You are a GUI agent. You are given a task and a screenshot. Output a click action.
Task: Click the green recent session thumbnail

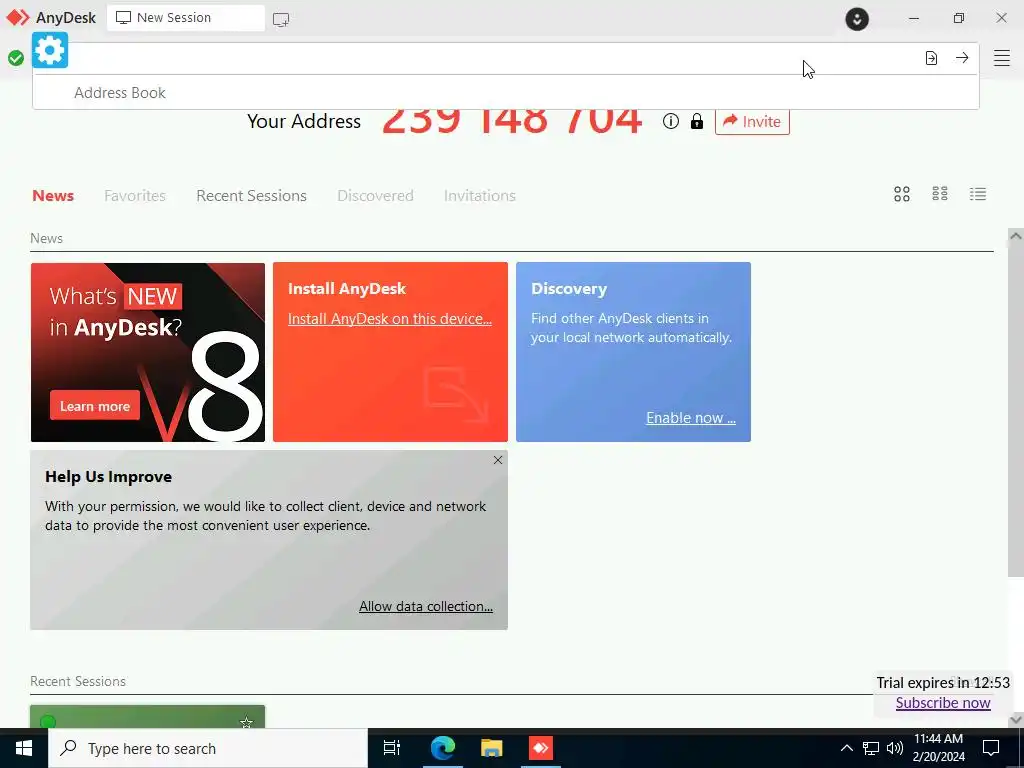point(148,716)
